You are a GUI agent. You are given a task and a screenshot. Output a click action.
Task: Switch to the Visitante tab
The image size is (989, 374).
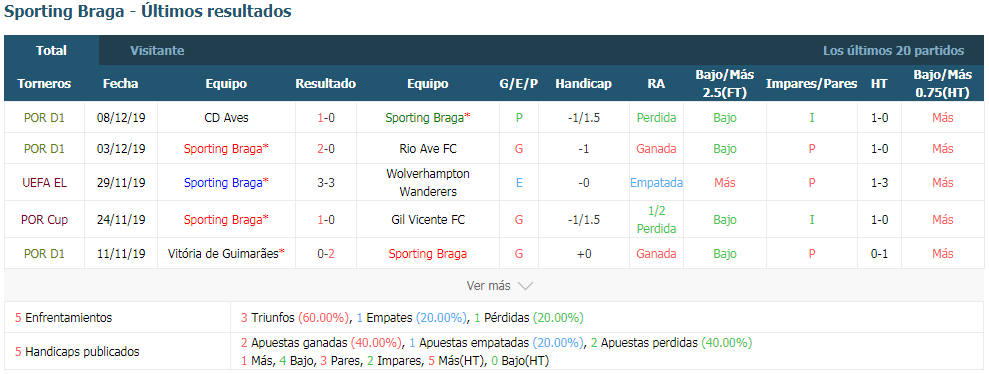[157, 50]
